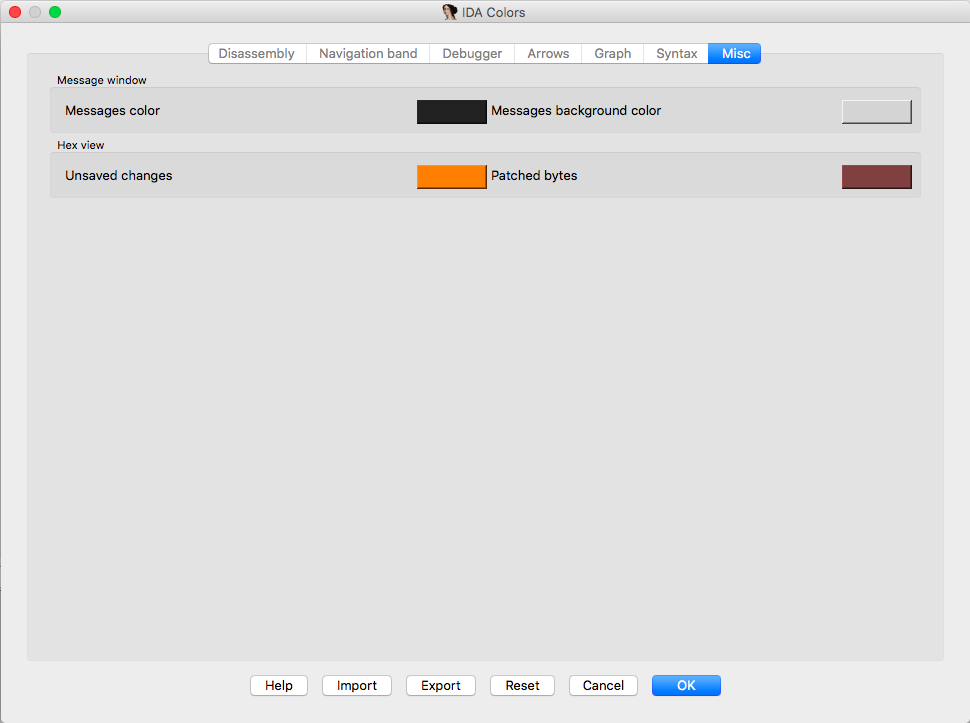Switch to the Syntax tab

click(676, 54)
